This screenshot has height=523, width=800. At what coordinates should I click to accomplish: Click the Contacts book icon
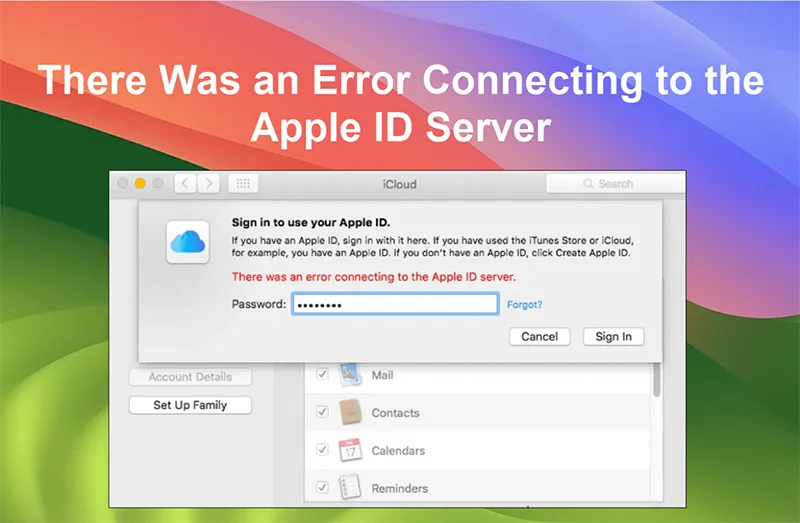[x=351, y=412]
